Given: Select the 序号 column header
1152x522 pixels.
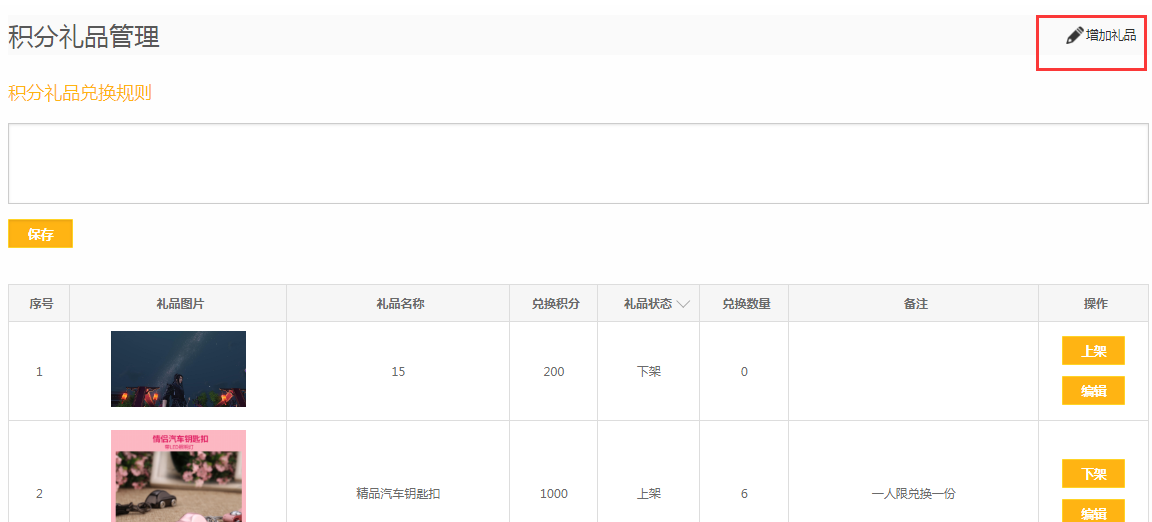Looking at the screenshot, I should 40,304.
